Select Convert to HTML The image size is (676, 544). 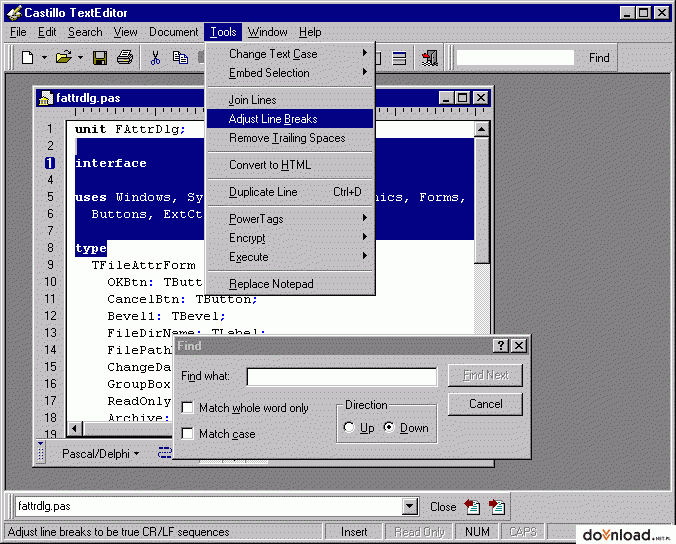point(291,165)
